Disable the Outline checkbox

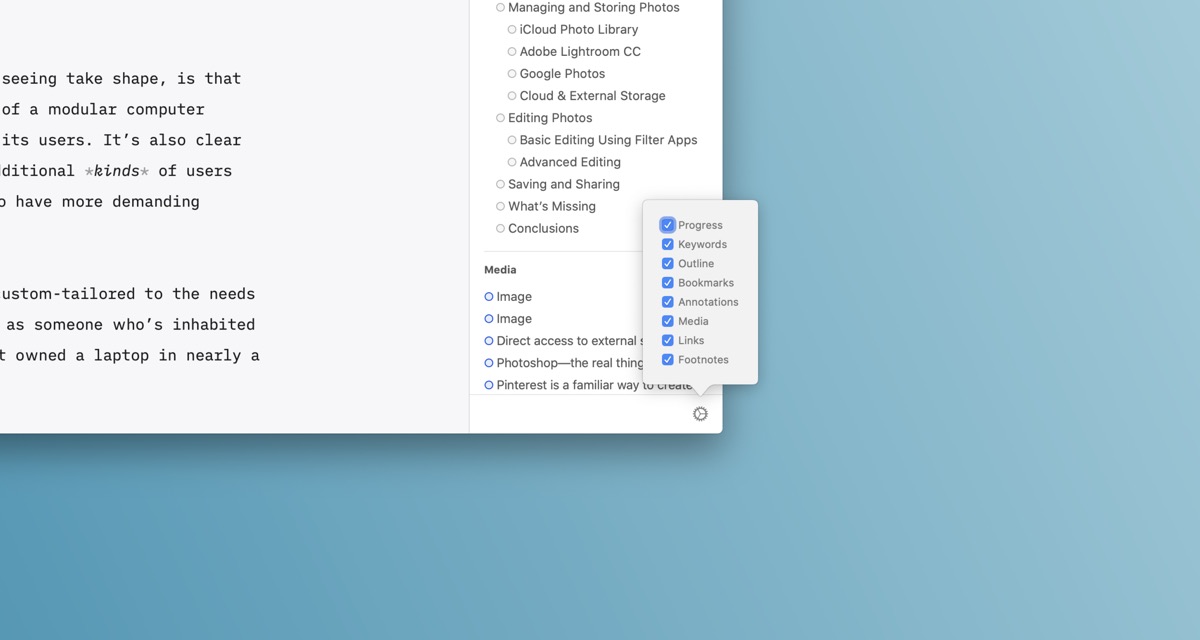click(x=667, y=264)
